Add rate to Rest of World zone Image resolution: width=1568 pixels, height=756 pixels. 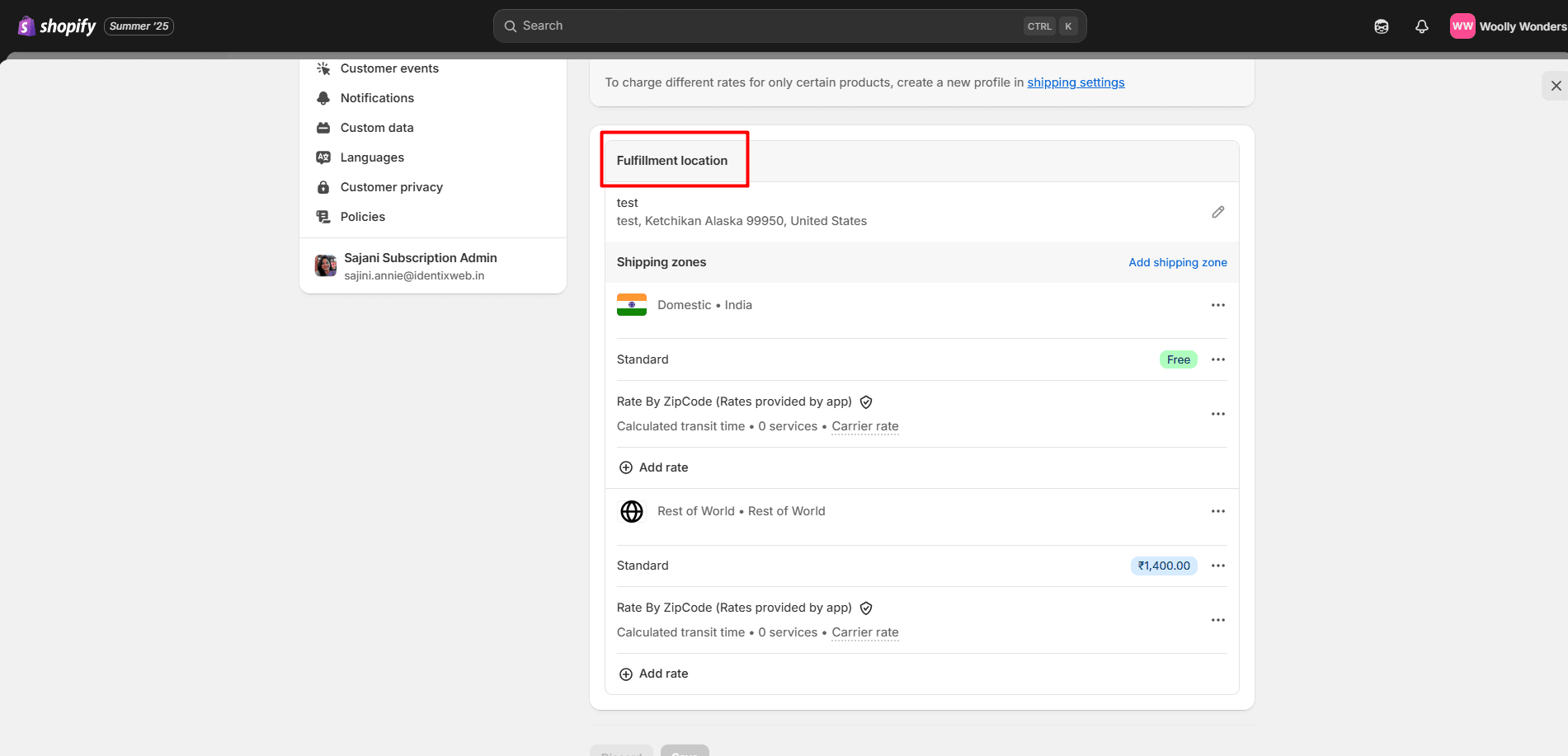[653, 674]
